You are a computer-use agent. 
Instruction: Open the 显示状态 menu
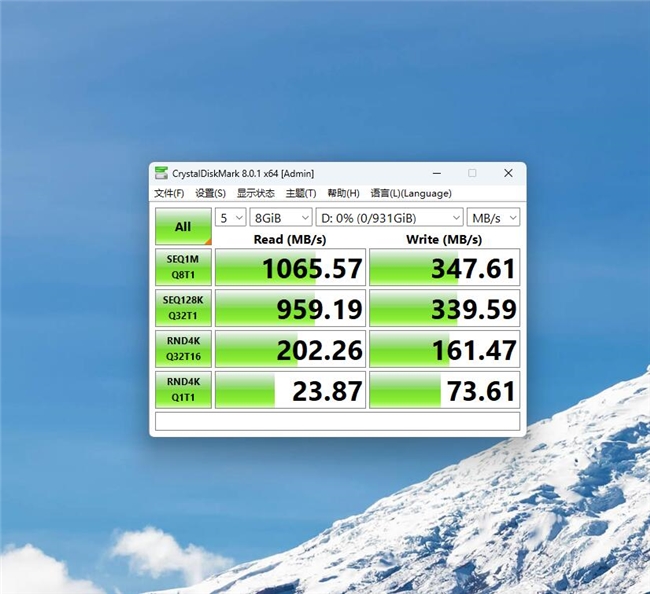coord(256,193)
